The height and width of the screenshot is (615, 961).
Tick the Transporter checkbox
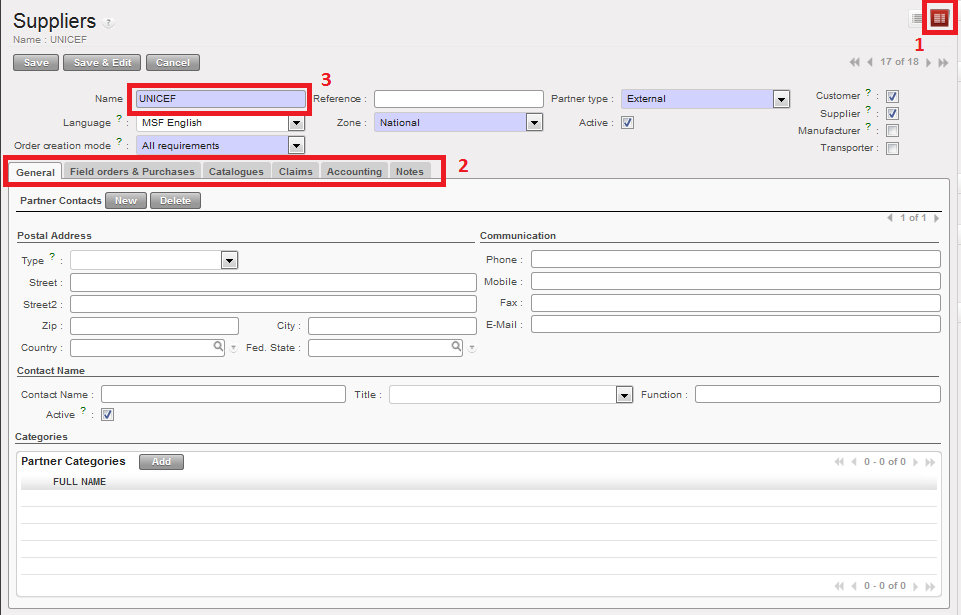coord(892,148)
